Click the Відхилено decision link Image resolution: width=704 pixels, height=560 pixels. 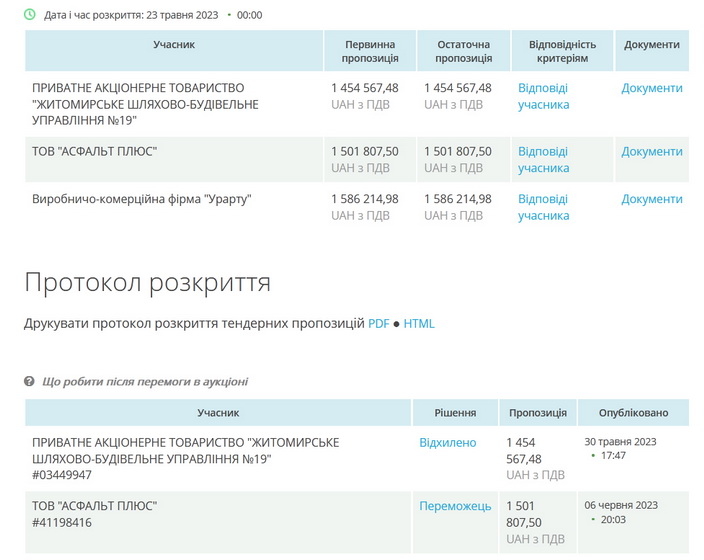(447, 443)
